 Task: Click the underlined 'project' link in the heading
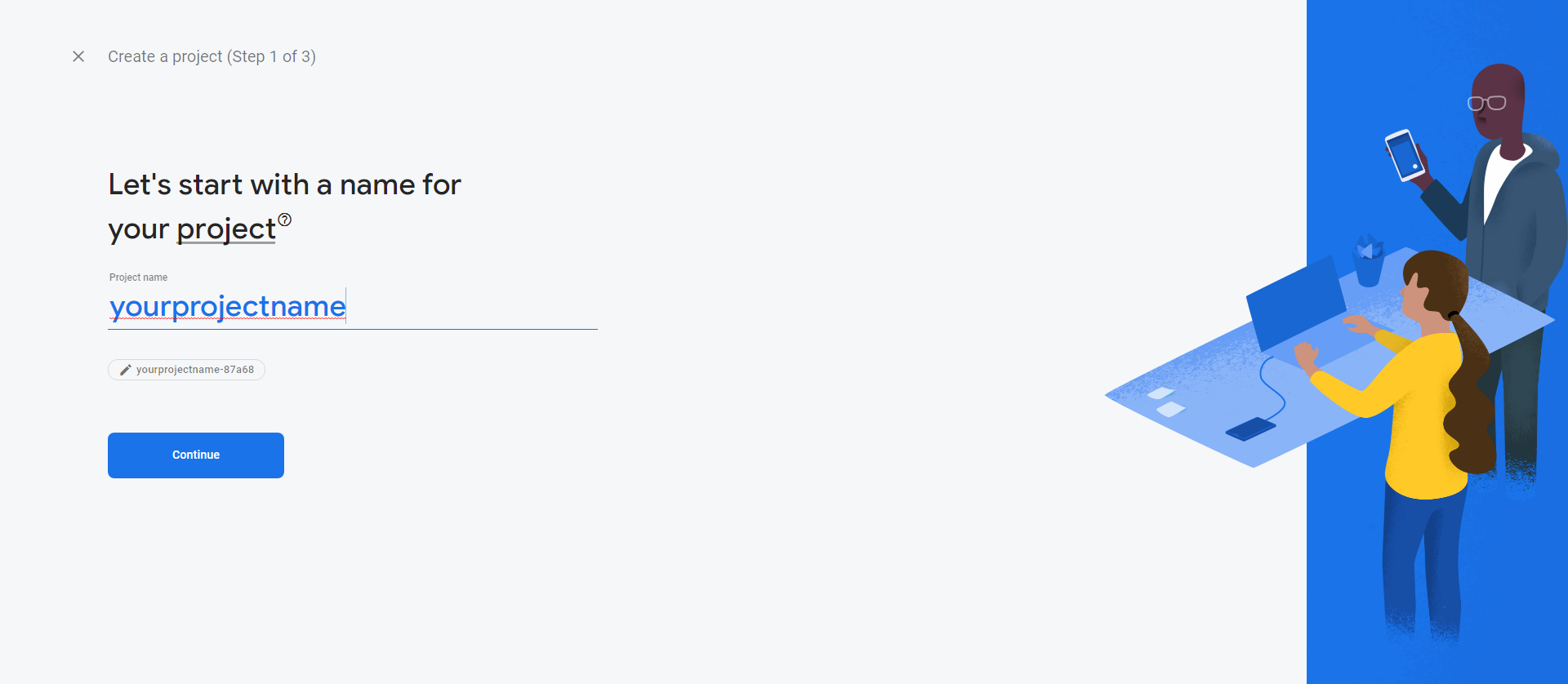point(226,229)
